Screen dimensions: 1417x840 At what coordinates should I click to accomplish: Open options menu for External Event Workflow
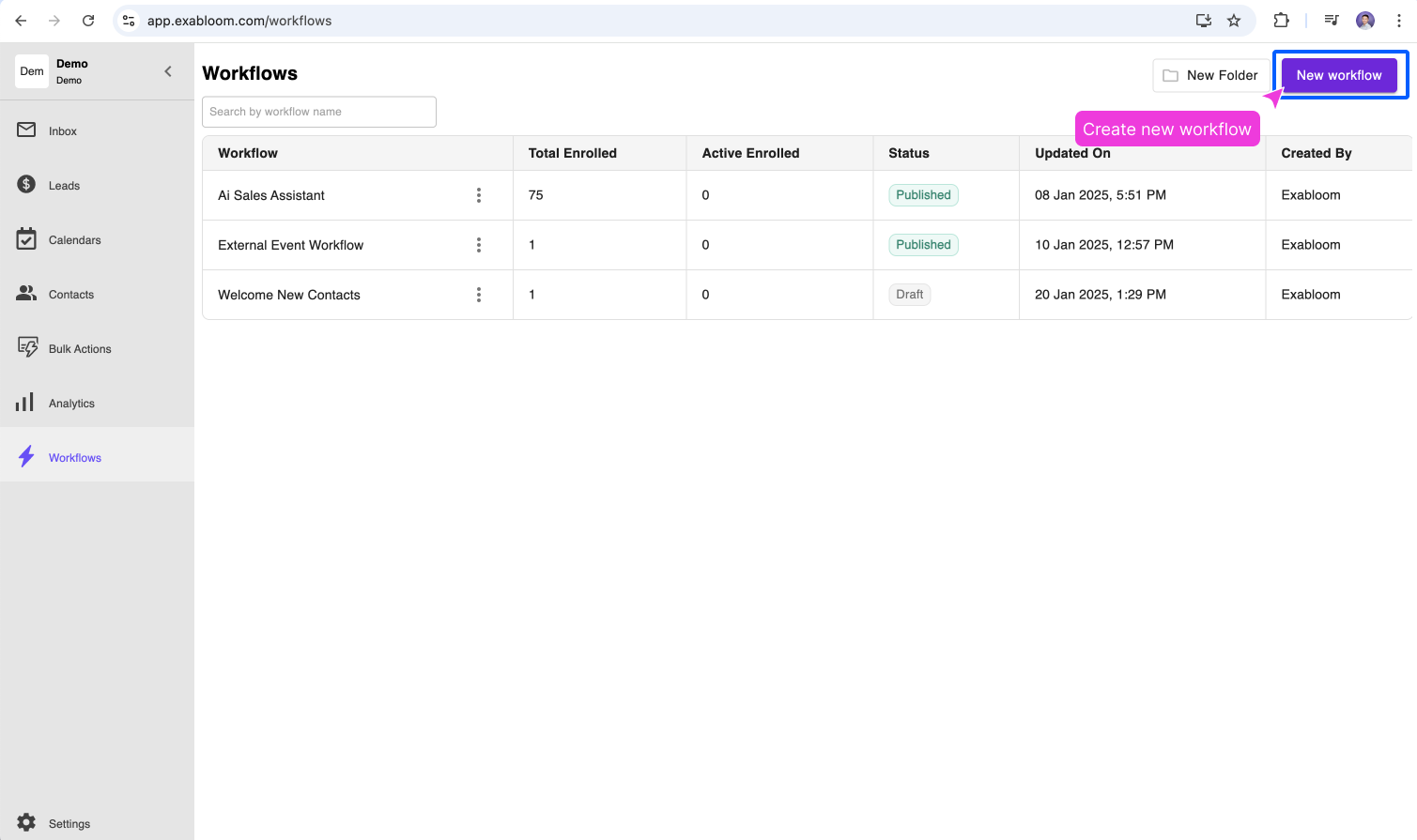tap(479, 245)
